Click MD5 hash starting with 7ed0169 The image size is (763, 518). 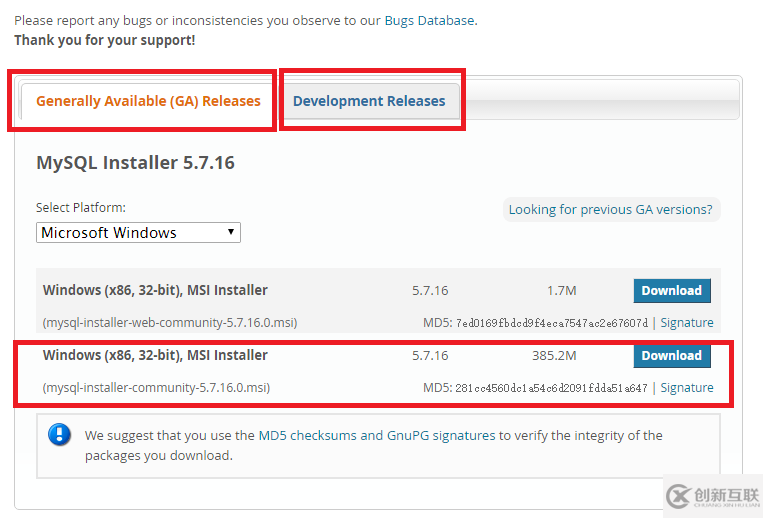click(552, 323)
